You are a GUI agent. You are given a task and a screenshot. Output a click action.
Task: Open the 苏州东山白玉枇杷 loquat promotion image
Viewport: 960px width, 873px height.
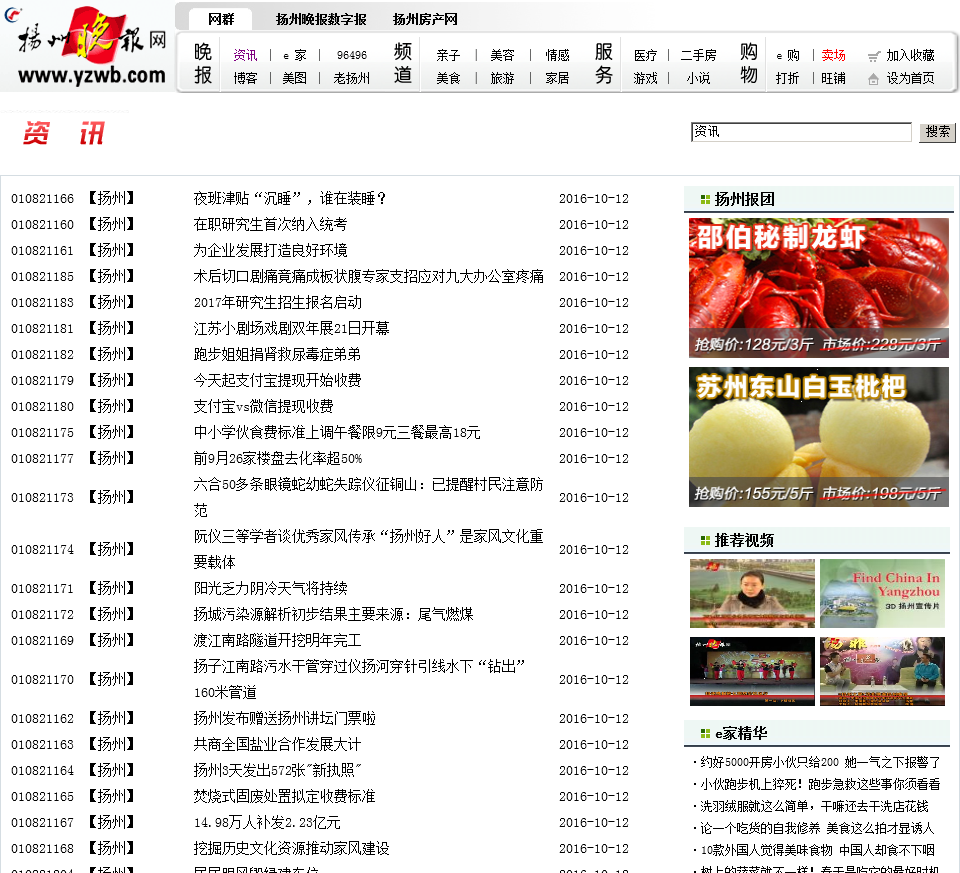(818, 437)
